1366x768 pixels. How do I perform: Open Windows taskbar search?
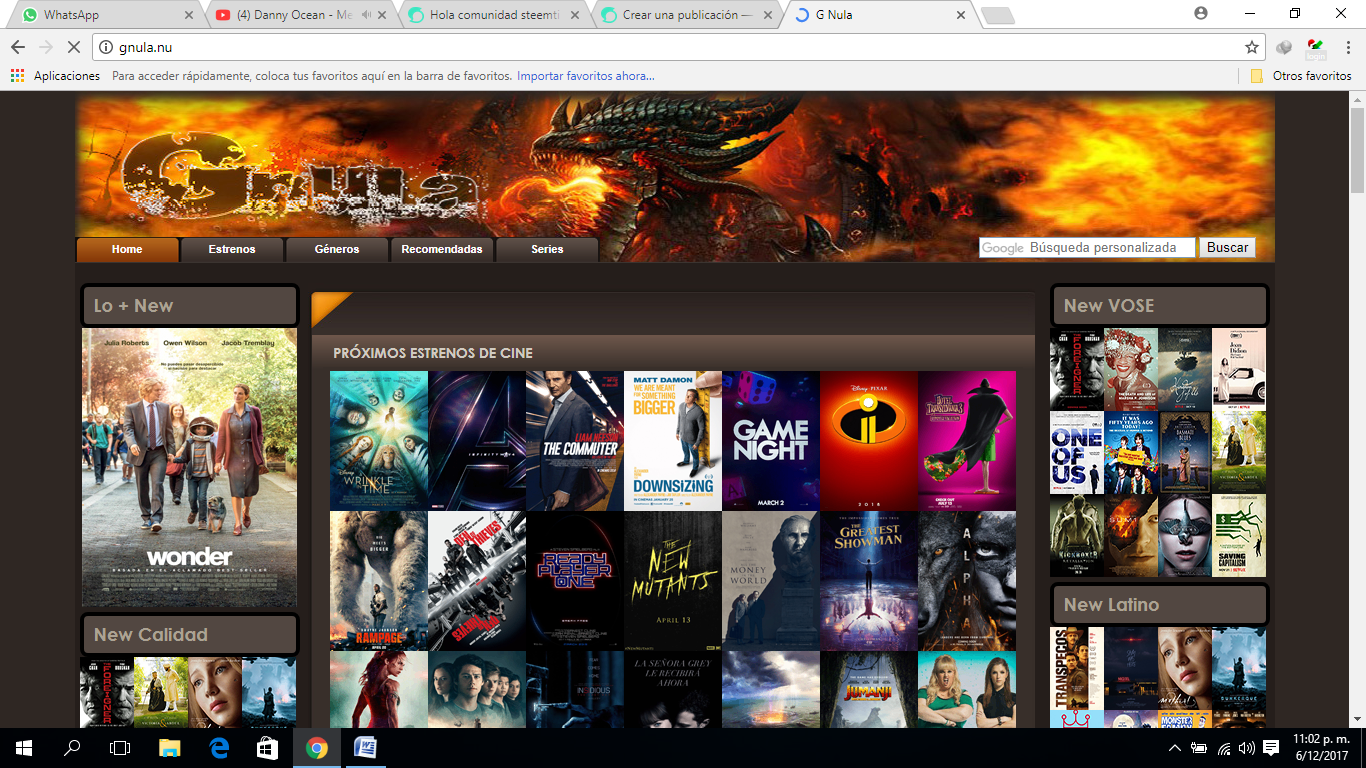[72, 748]
